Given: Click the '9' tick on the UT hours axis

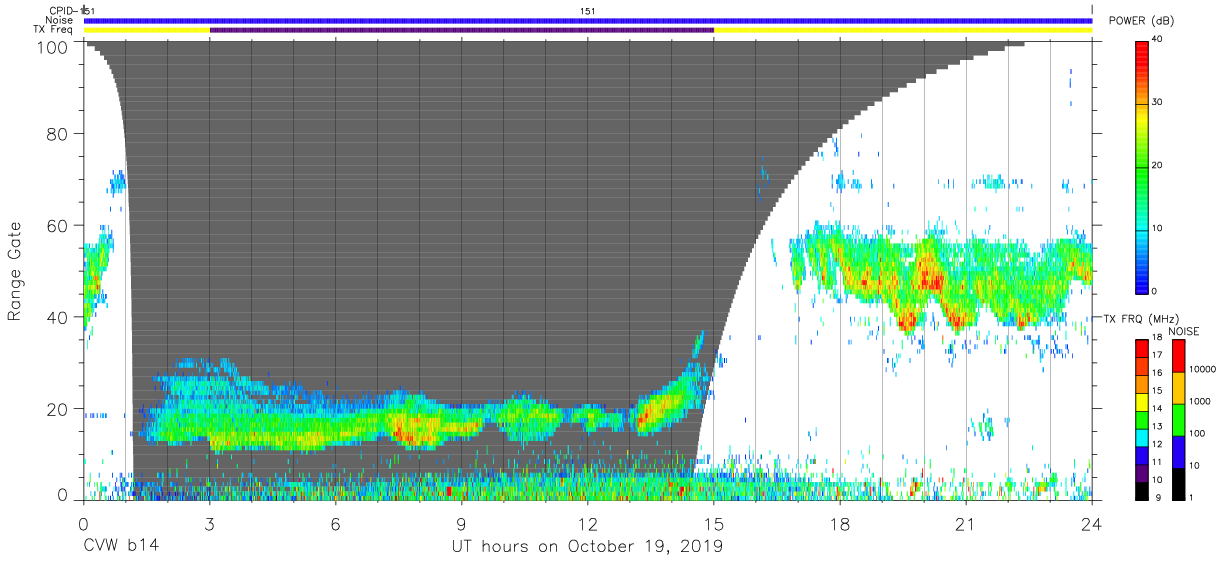Looking at the screenshot, I should pyautogui.click(x=461, y=523).
